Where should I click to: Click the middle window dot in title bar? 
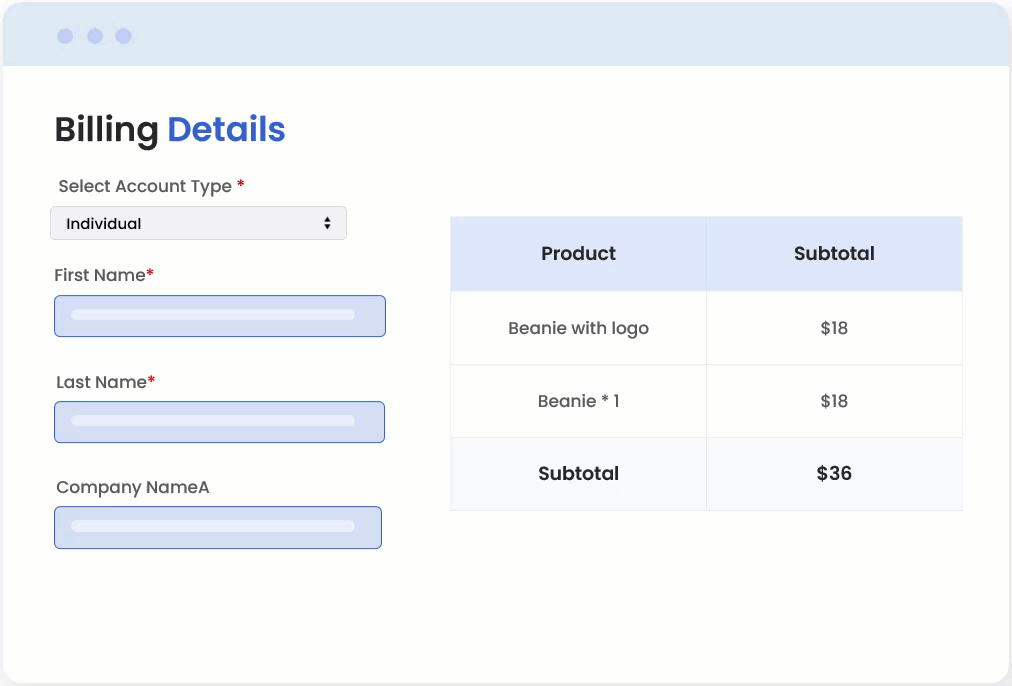pyautogui.click(x=95, y=36)
